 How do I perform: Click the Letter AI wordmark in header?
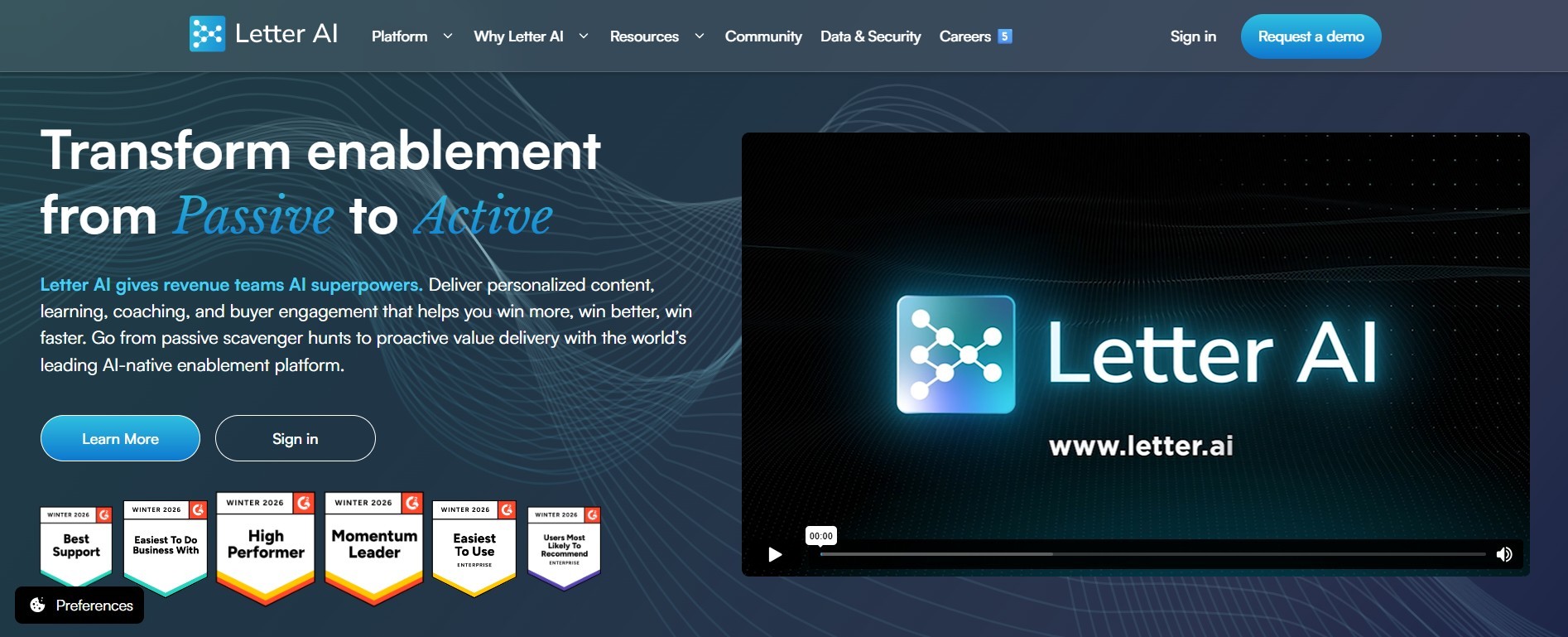286,34
